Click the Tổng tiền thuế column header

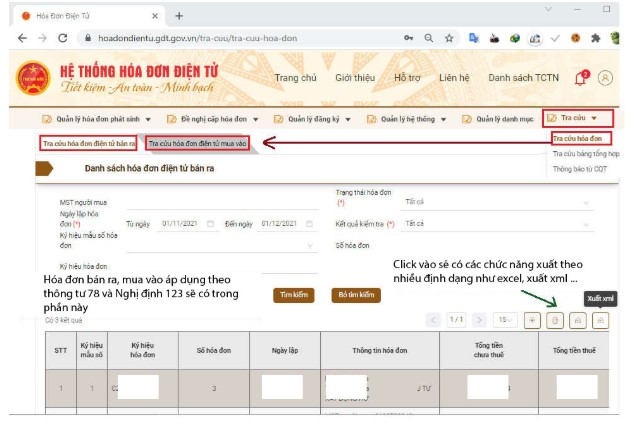[574, 350]
